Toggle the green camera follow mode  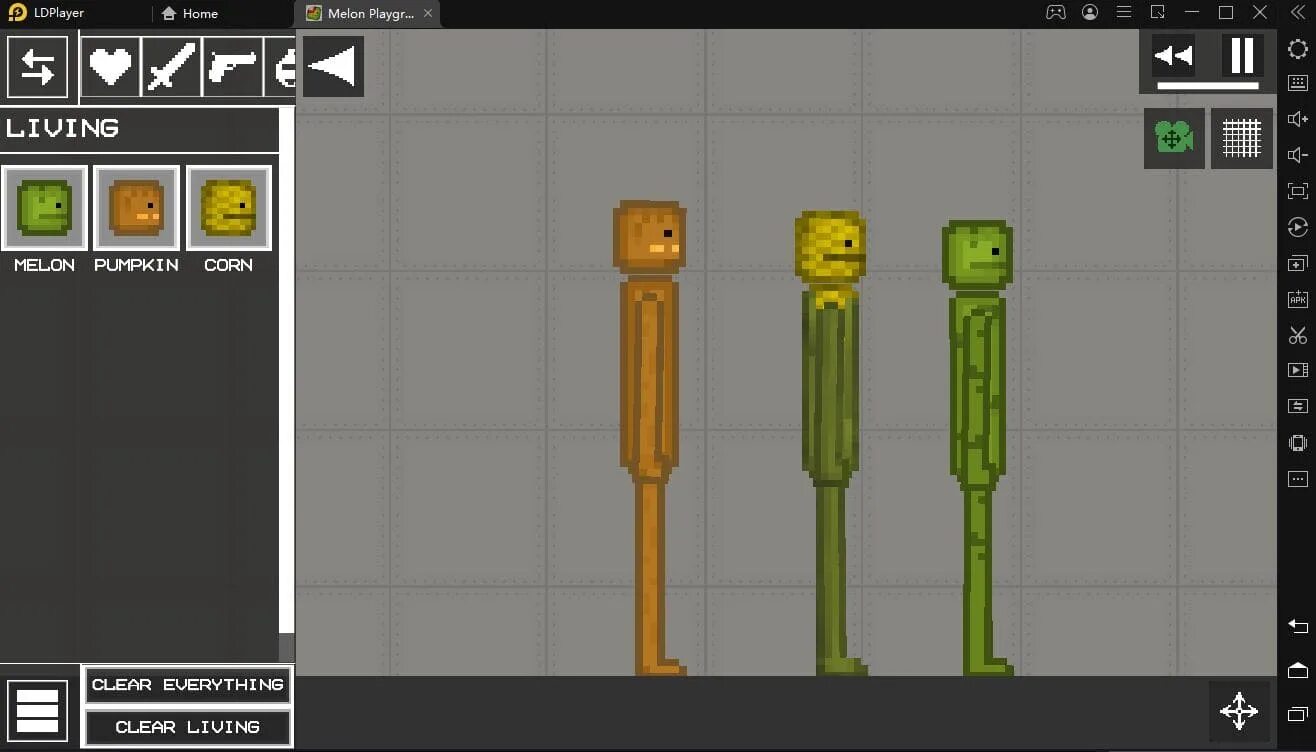click(x=1174, y=138)
